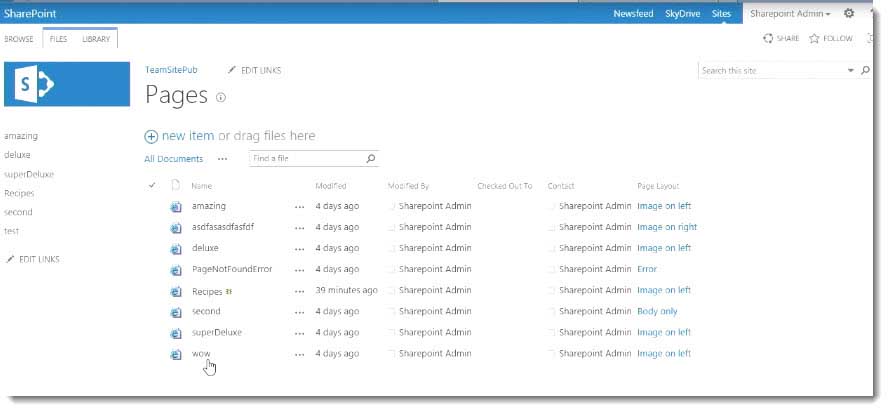Click presence box beside Recipes' Modified By
The width and height of the screenshot is (888, 411).
[x=392, y=290]
